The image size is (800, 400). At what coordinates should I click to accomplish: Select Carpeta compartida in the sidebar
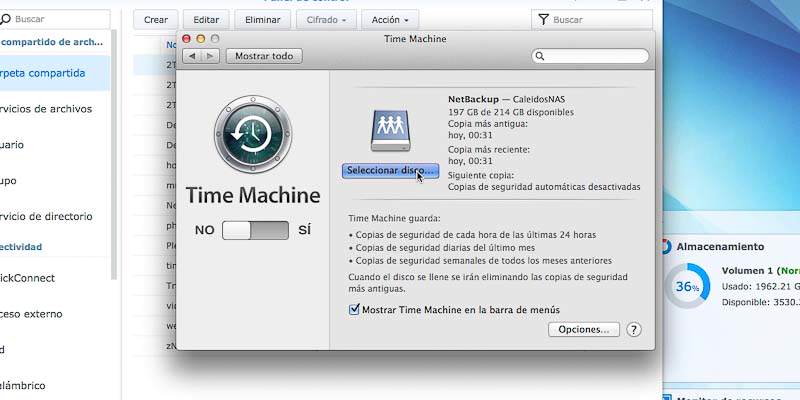point(55,73)
